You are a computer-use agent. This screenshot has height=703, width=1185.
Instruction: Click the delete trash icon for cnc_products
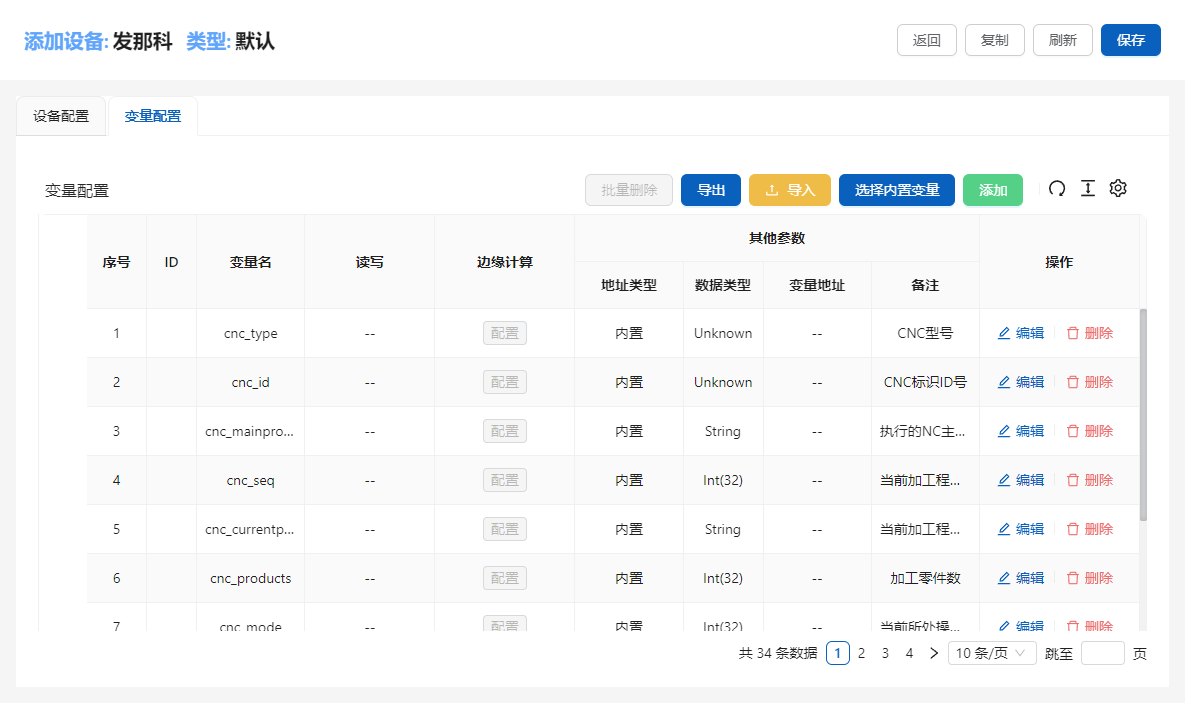1073,578
